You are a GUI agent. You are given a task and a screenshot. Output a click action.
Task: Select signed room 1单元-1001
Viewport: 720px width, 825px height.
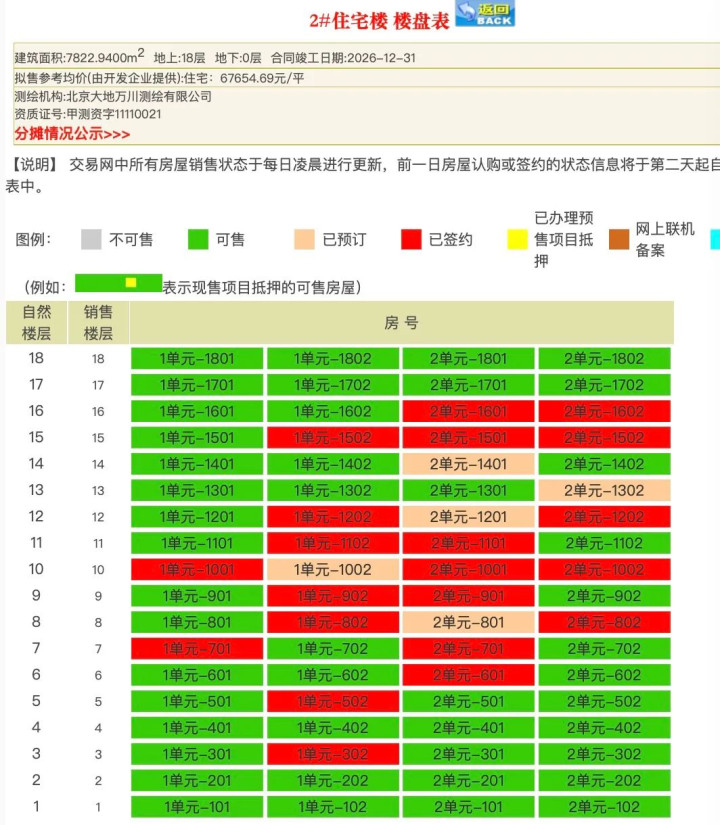coord(197,569)
